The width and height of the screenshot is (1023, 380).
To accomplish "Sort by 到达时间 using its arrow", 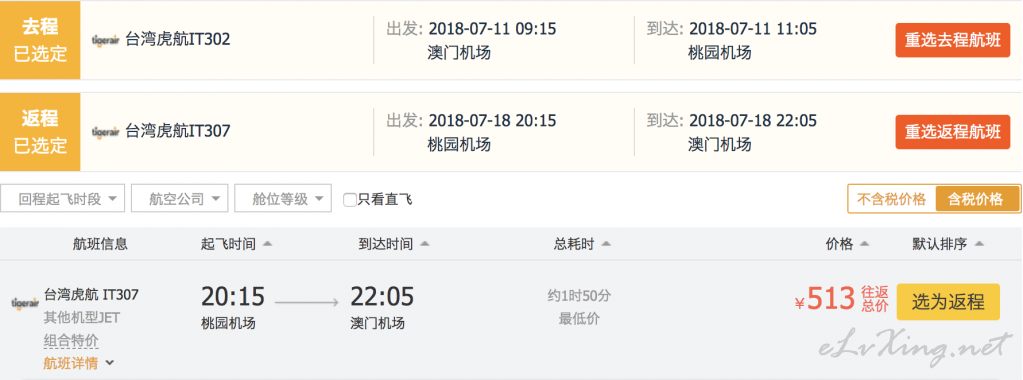I will click(x=425, y=244).
